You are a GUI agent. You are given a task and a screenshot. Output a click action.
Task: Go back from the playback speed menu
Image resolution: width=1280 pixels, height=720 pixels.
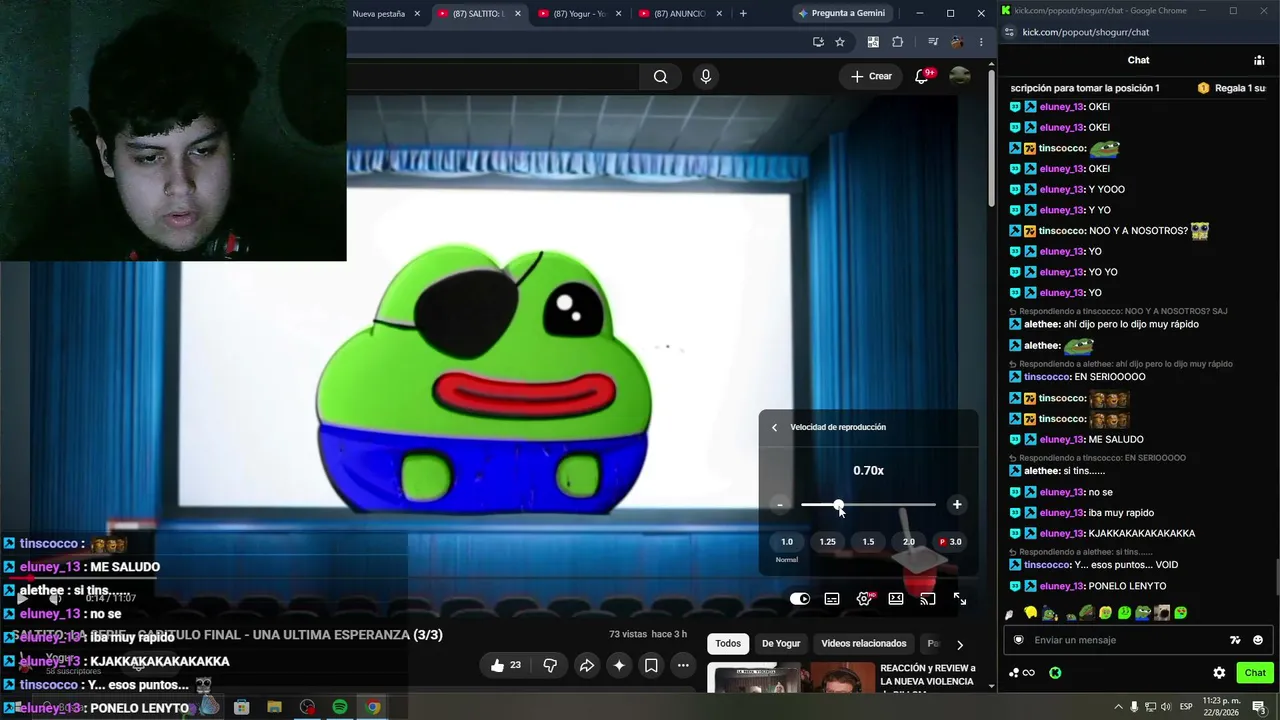[774, 427]
